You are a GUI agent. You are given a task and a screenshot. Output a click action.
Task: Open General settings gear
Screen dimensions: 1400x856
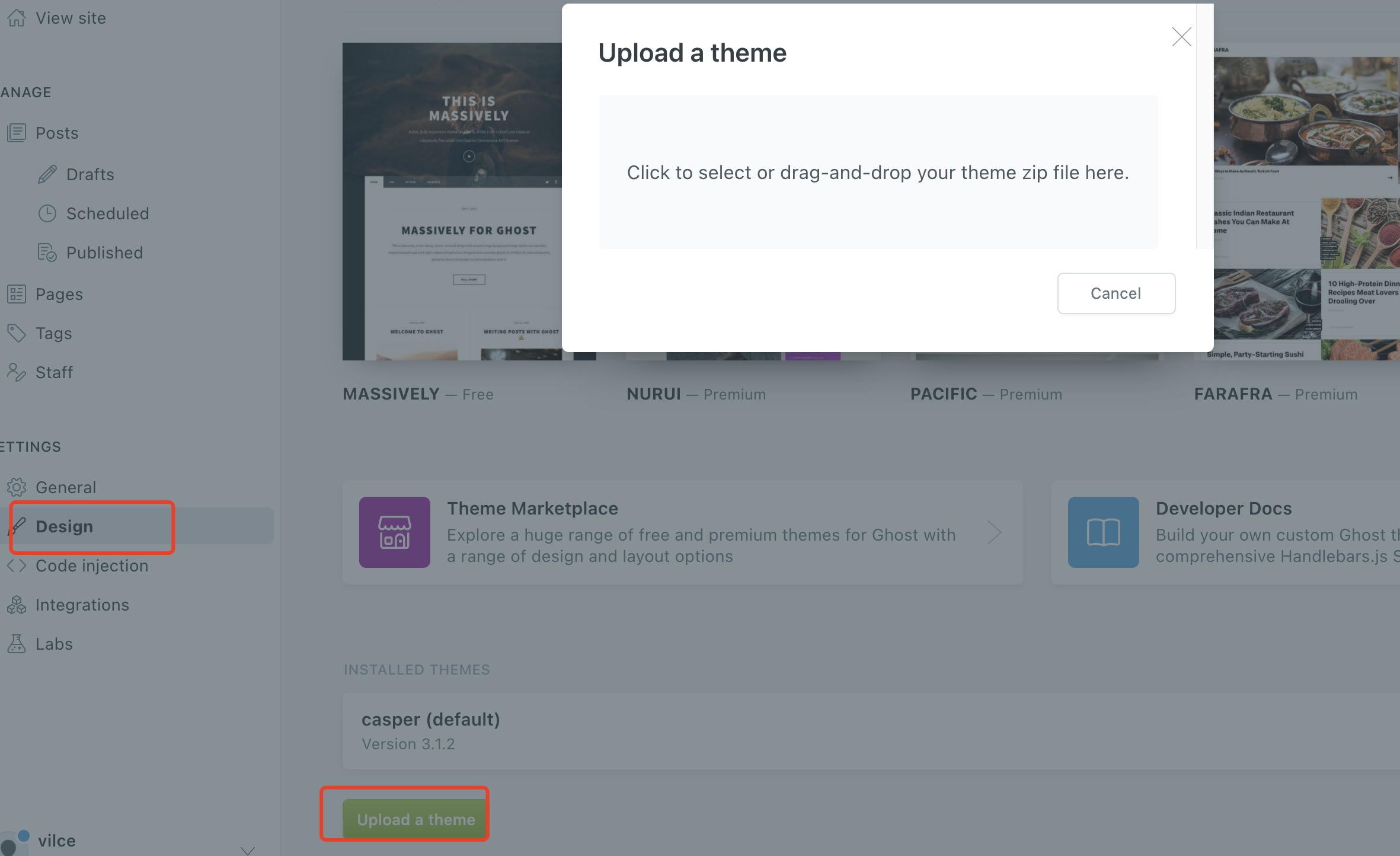17,487
